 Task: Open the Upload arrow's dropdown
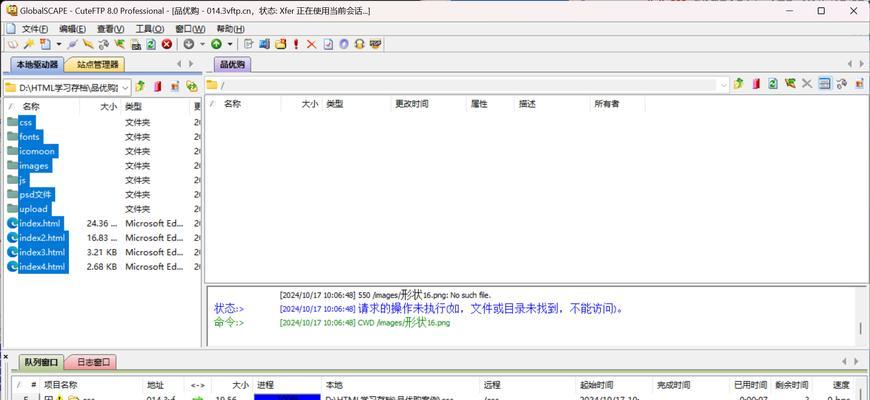[x=230, y=44]
